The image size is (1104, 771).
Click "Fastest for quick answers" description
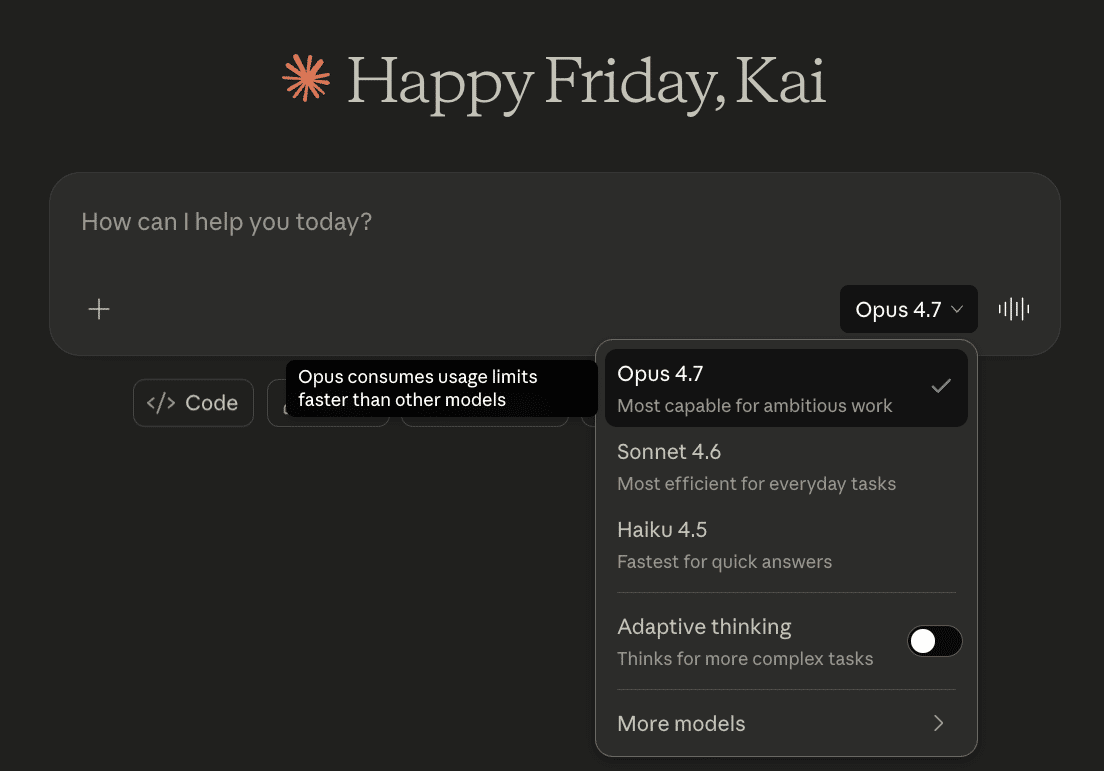[724, 562]
